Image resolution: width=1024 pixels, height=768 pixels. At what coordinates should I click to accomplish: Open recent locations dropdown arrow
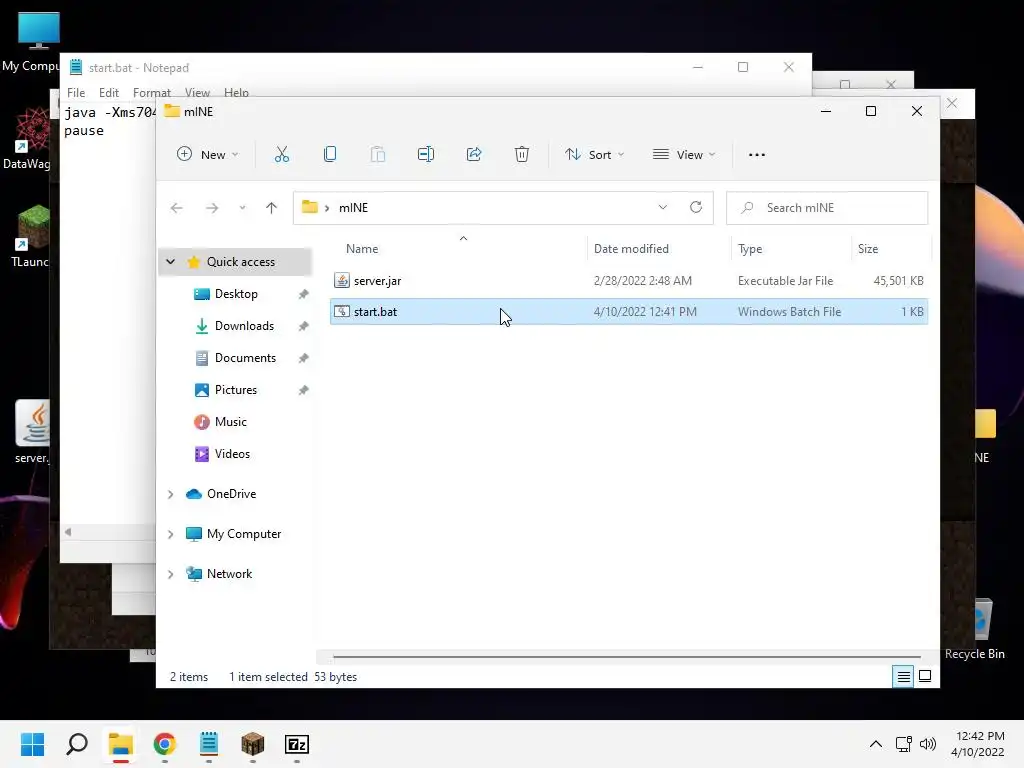coord(242,208)
